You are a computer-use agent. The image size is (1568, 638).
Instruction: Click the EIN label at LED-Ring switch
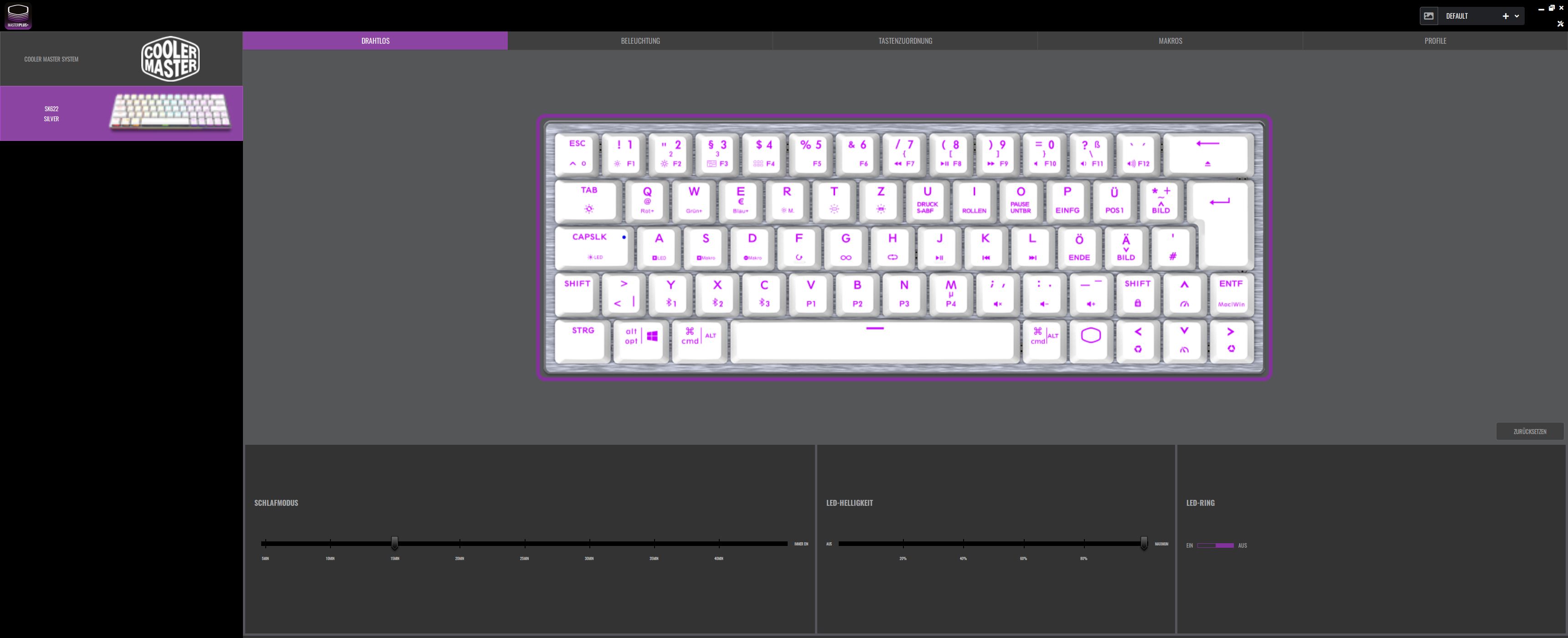pos(1189,545)
